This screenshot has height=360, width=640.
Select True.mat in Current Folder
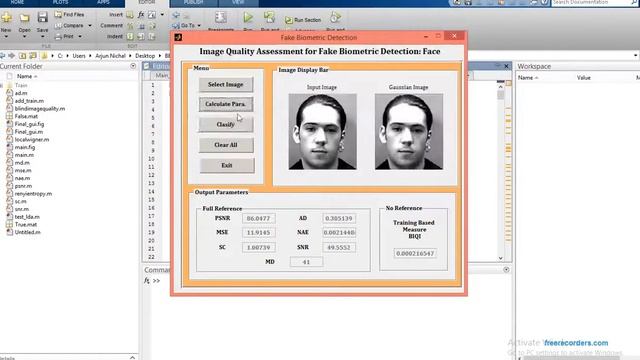coord(26,224)
